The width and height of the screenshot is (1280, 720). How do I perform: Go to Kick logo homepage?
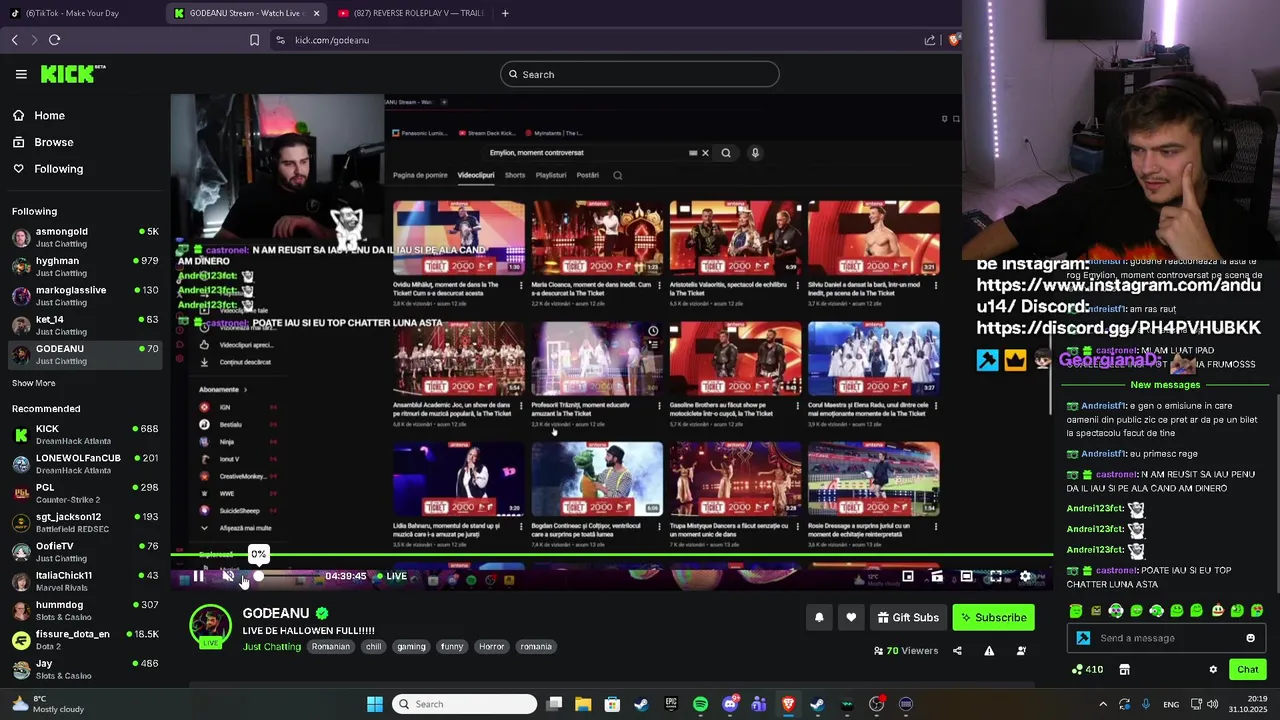point(73,74)
